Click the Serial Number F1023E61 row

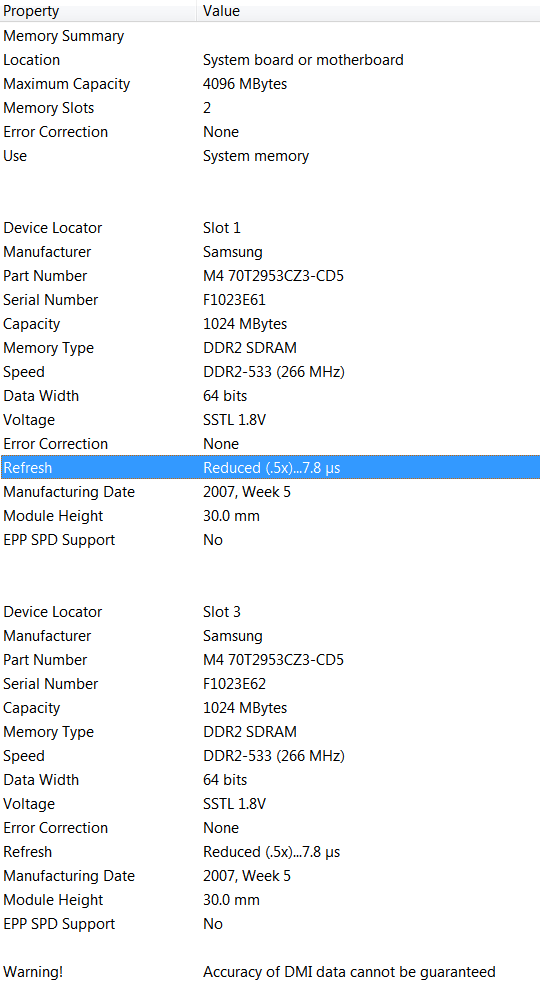tap(270, 300)
